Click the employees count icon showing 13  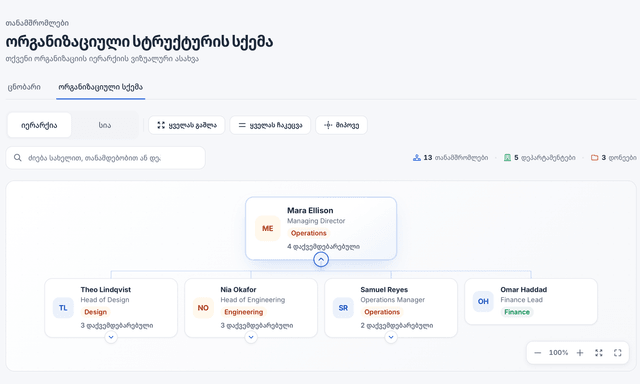(417, 158)
